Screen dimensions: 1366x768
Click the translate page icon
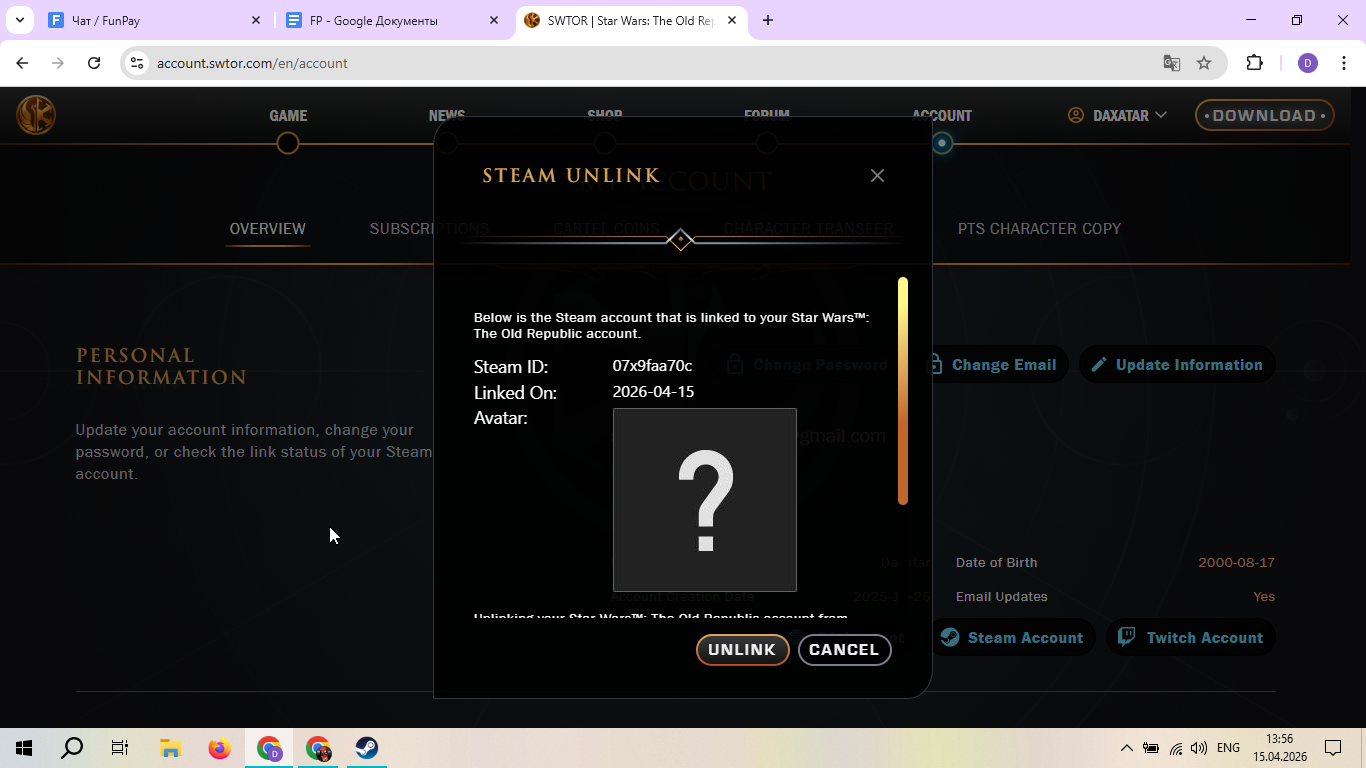point(1172,63)
